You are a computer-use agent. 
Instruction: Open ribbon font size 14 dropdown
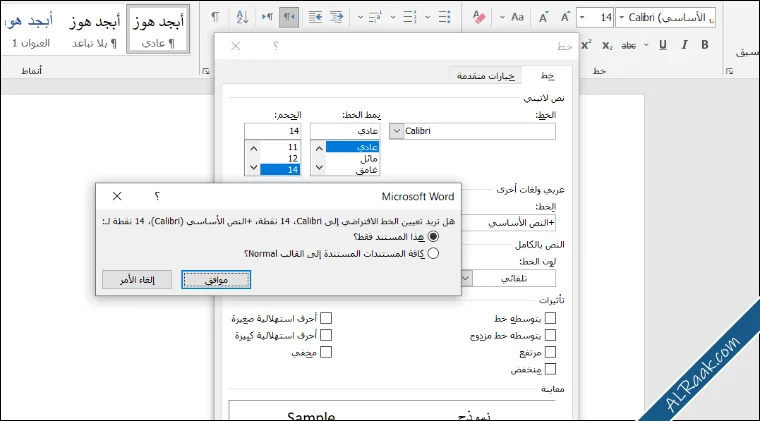[x=582, y=17]
